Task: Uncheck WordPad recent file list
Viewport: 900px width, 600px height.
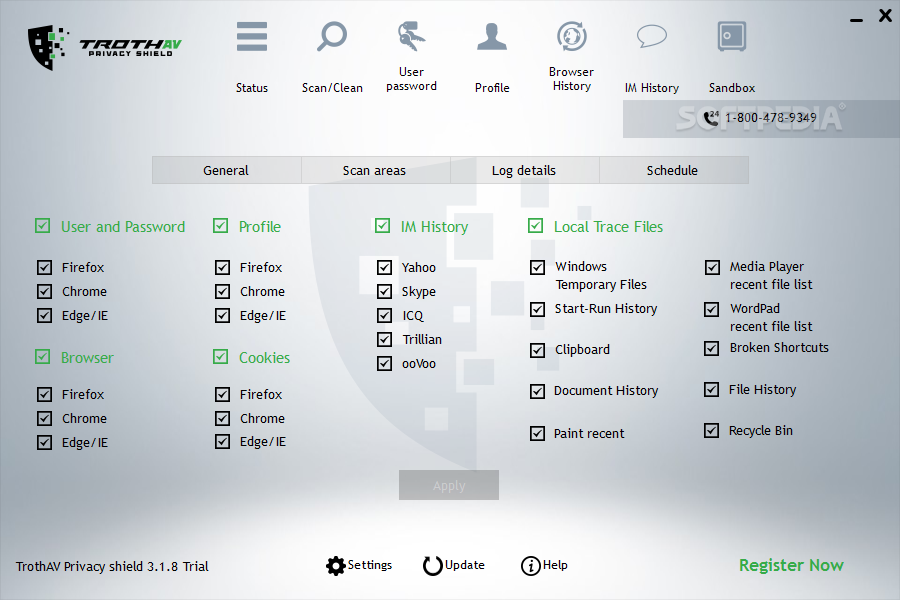Action: tap(711, 309)
